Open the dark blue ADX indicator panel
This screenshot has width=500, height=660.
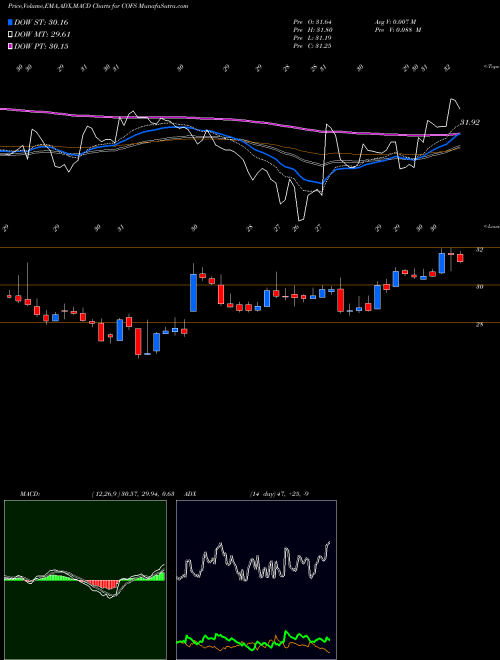[x=256, y=580]
